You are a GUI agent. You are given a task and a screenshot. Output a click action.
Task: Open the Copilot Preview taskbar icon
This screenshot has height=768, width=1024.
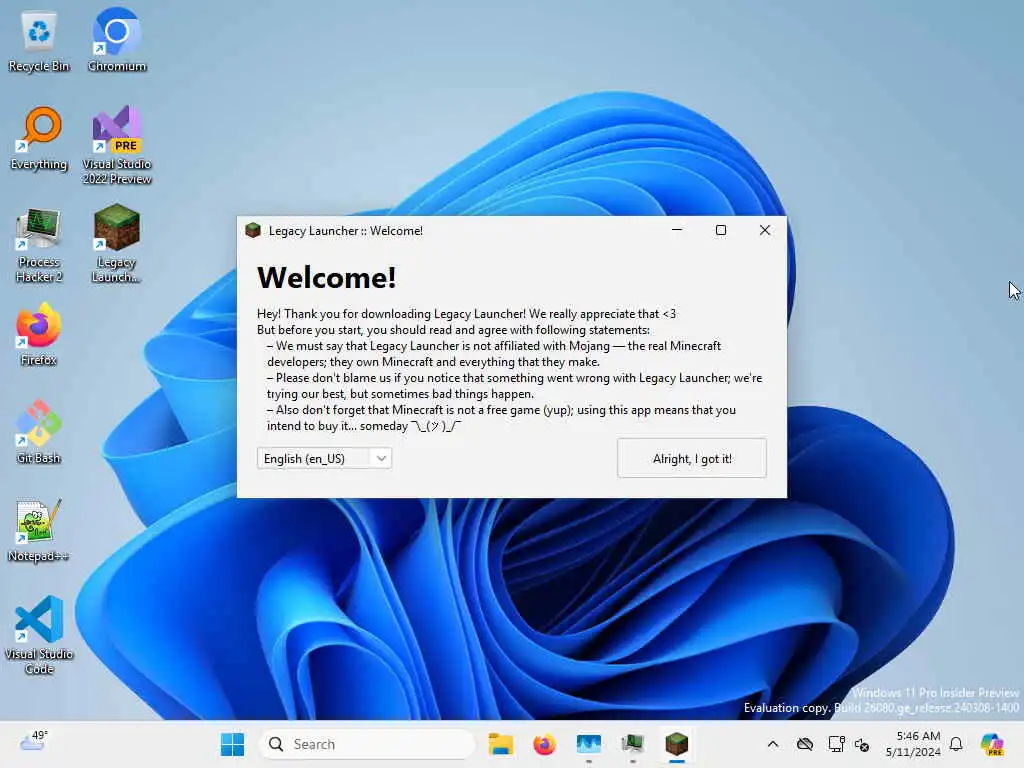point(992,744)
